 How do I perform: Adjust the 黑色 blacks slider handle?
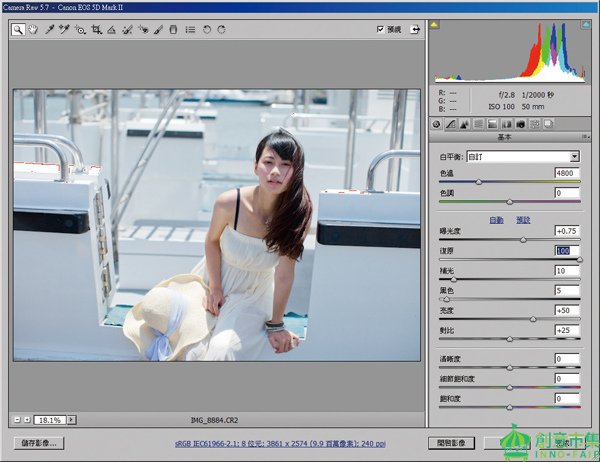[446, 300]
